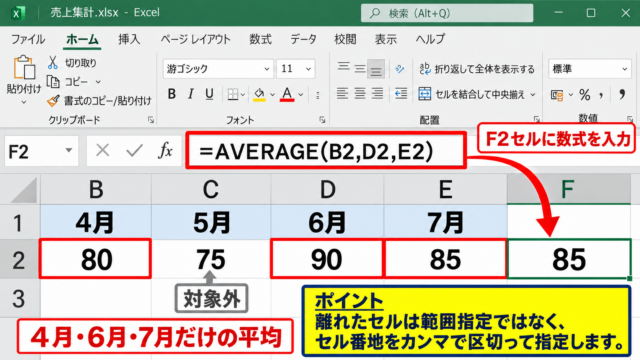Apply comma style number format

coord(601,96)
